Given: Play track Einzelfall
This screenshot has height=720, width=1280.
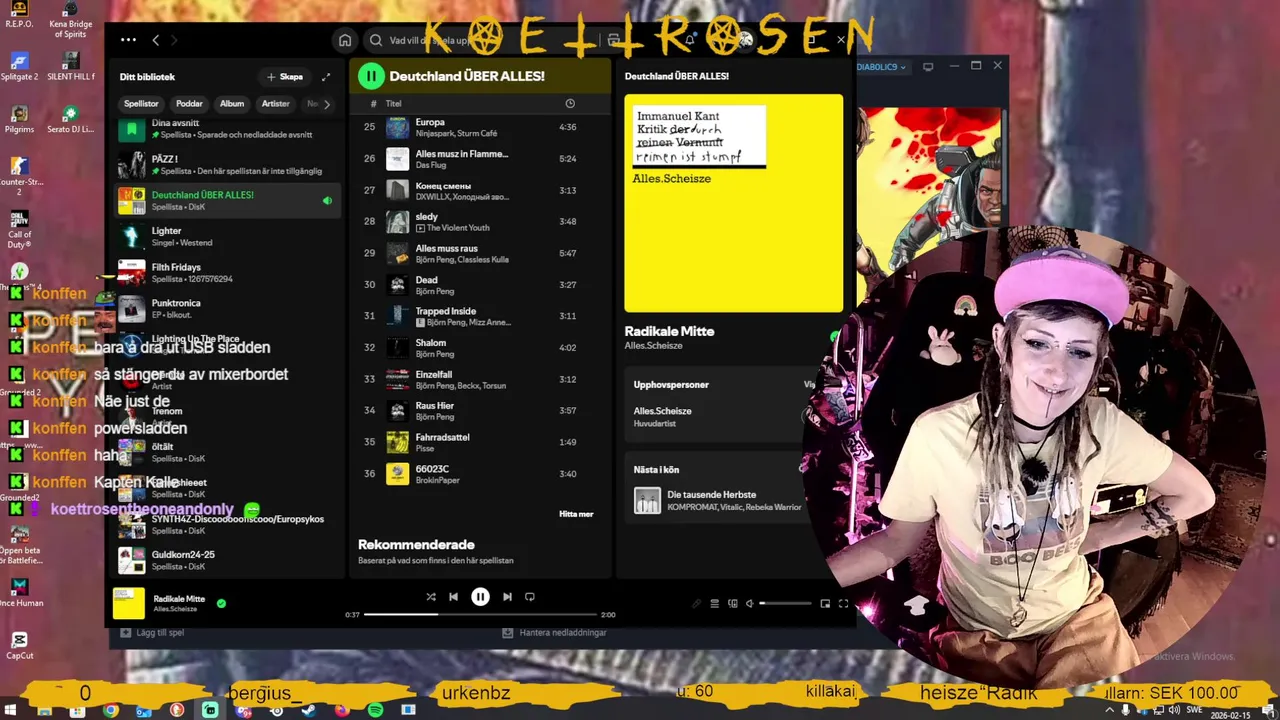Looking at the screenshot, I should (x=480, y=379).
